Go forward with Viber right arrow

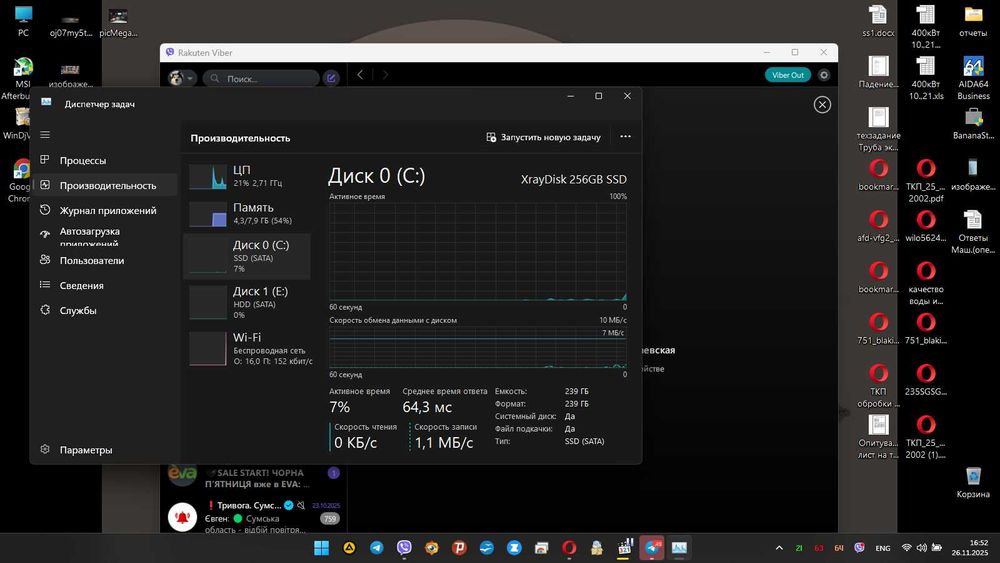(x=385, y=75)
